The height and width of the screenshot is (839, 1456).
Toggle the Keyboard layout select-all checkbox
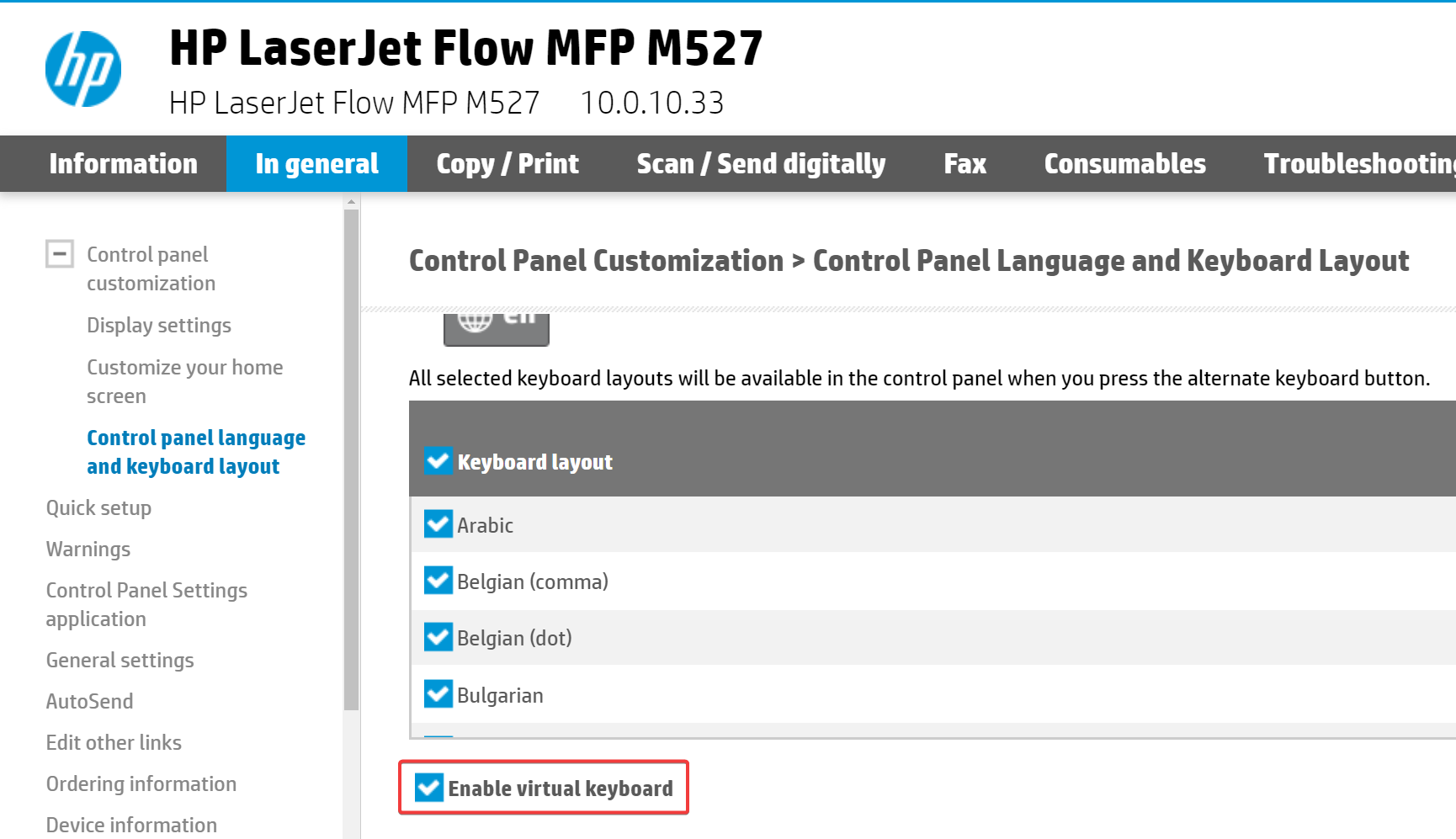tap(438, 461)
